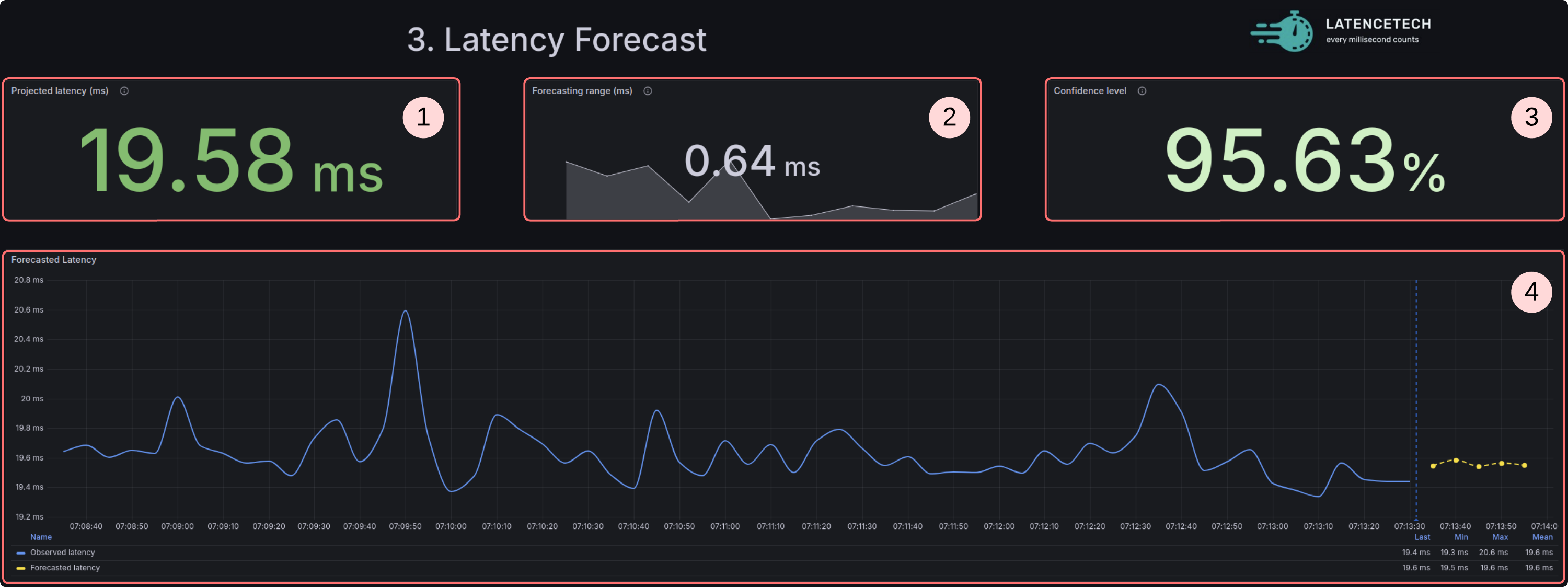The height and width of the screenshot is (587, 1568).
Task: Open the Projected latency (ms) panel title
Action: pyautogui.click(x=60, y=91)
